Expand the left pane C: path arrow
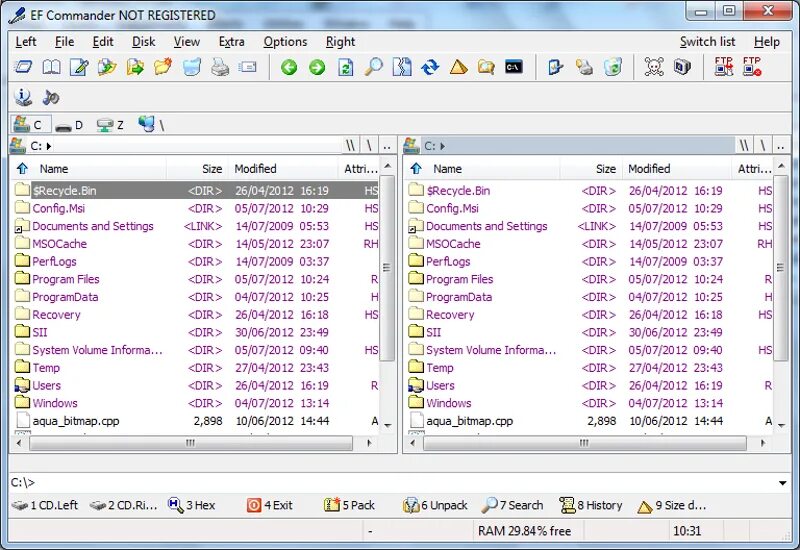This screenshot has width=800, height=550. (x=49, y=146)
